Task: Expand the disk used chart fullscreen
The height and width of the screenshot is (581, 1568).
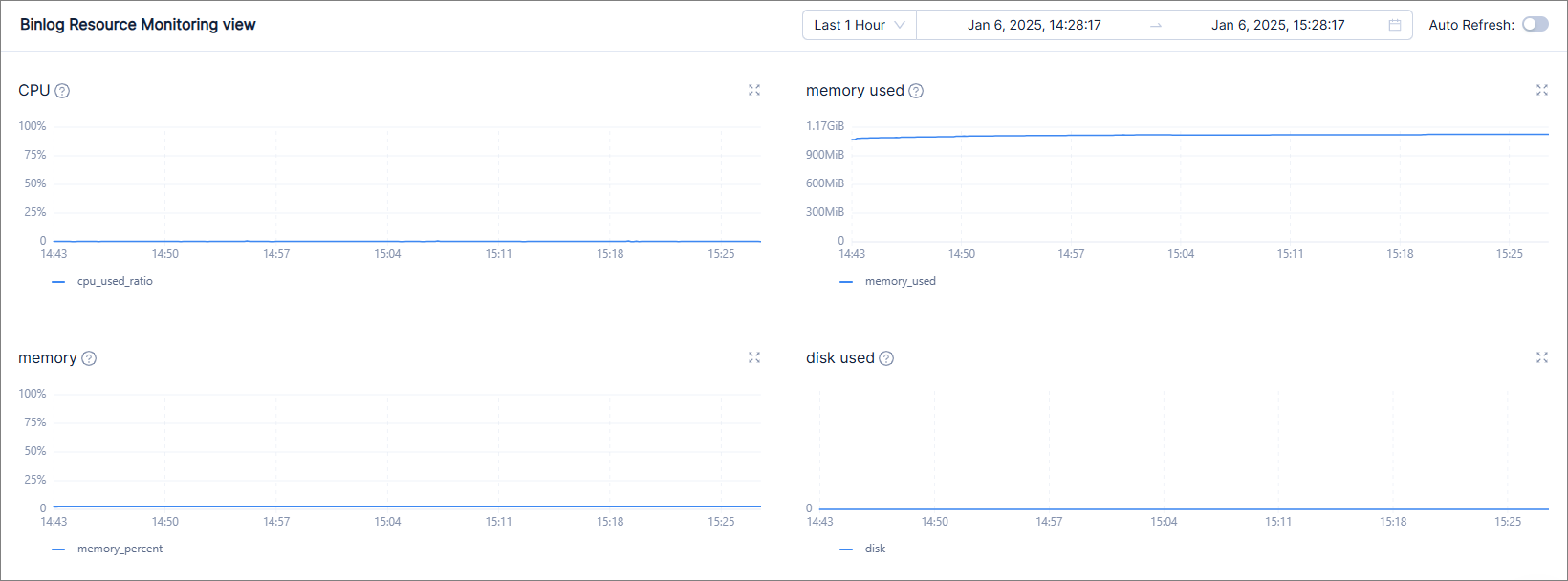Action: coord(1542,357)
